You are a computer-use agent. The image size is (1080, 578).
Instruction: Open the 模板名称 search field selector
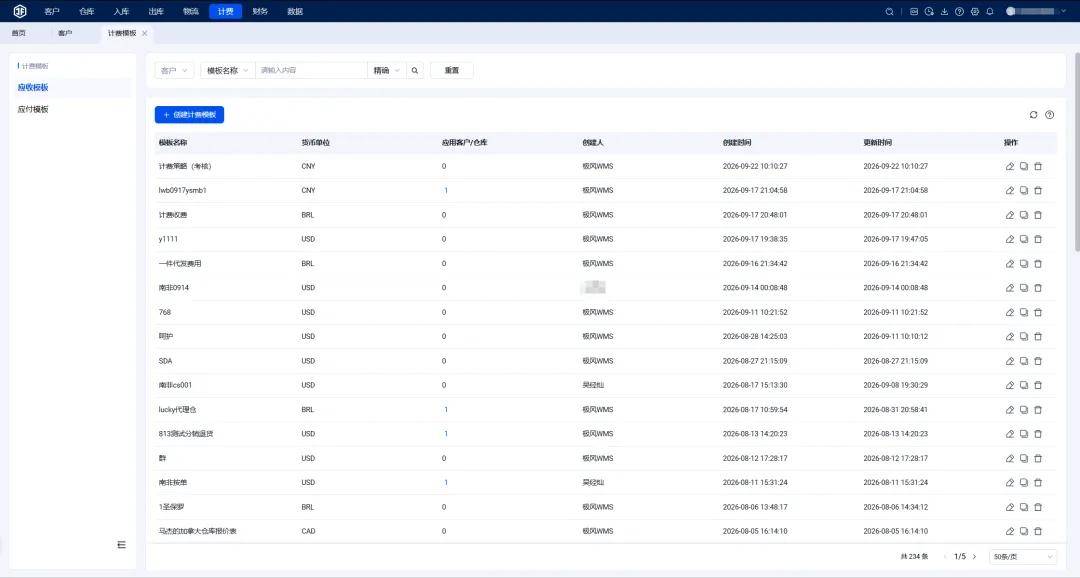click(x=228, y=70)
